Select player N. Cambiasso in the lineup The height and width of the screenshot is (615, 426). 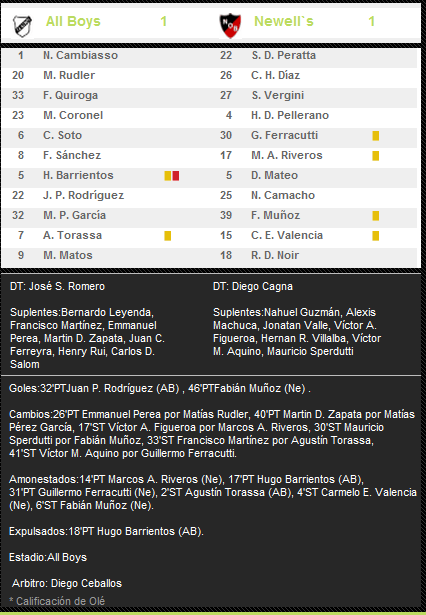click(80, 55)
